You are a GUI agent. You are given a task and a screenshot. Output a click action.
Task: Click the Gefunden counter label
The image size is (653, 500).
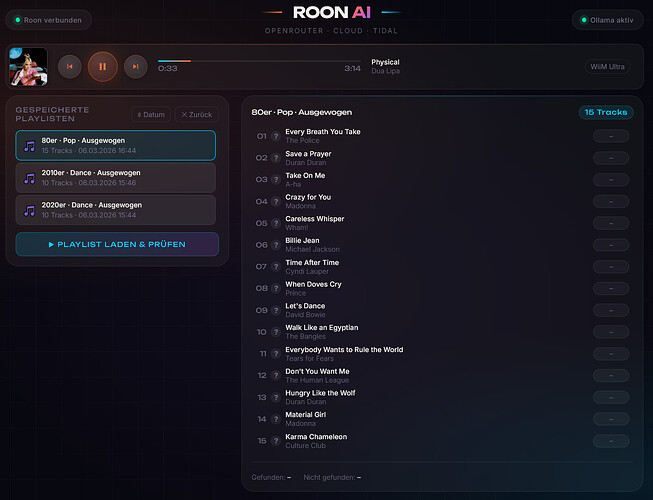coord(271,477)
